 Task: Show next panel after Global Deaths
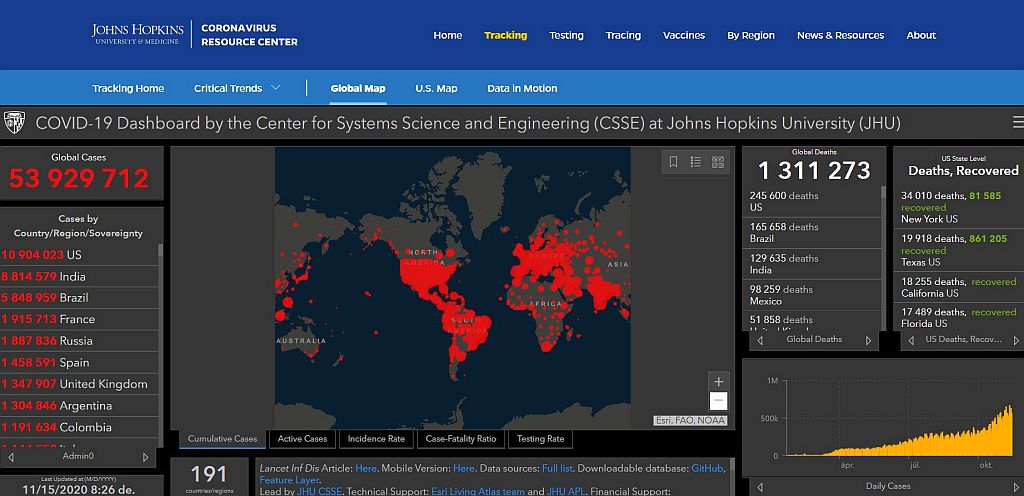coord(868,340)
